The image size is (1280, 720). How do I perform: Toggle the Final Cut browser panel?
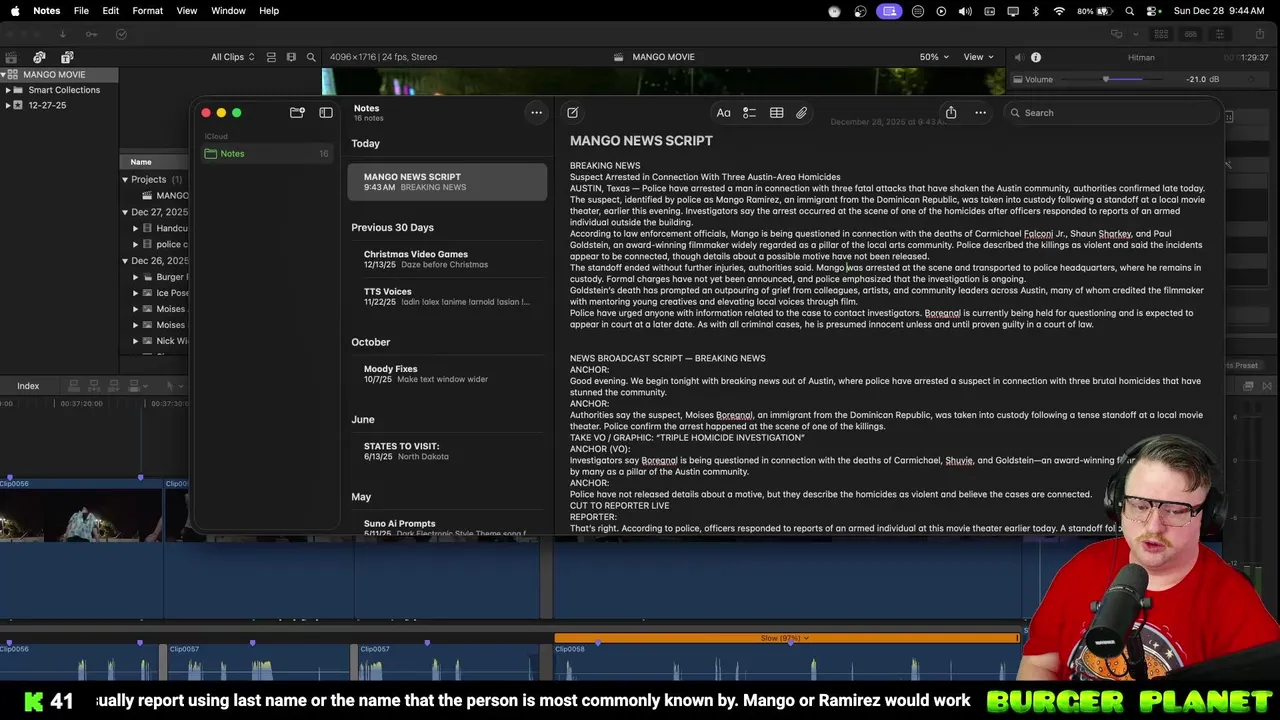tap(1161, 34)
